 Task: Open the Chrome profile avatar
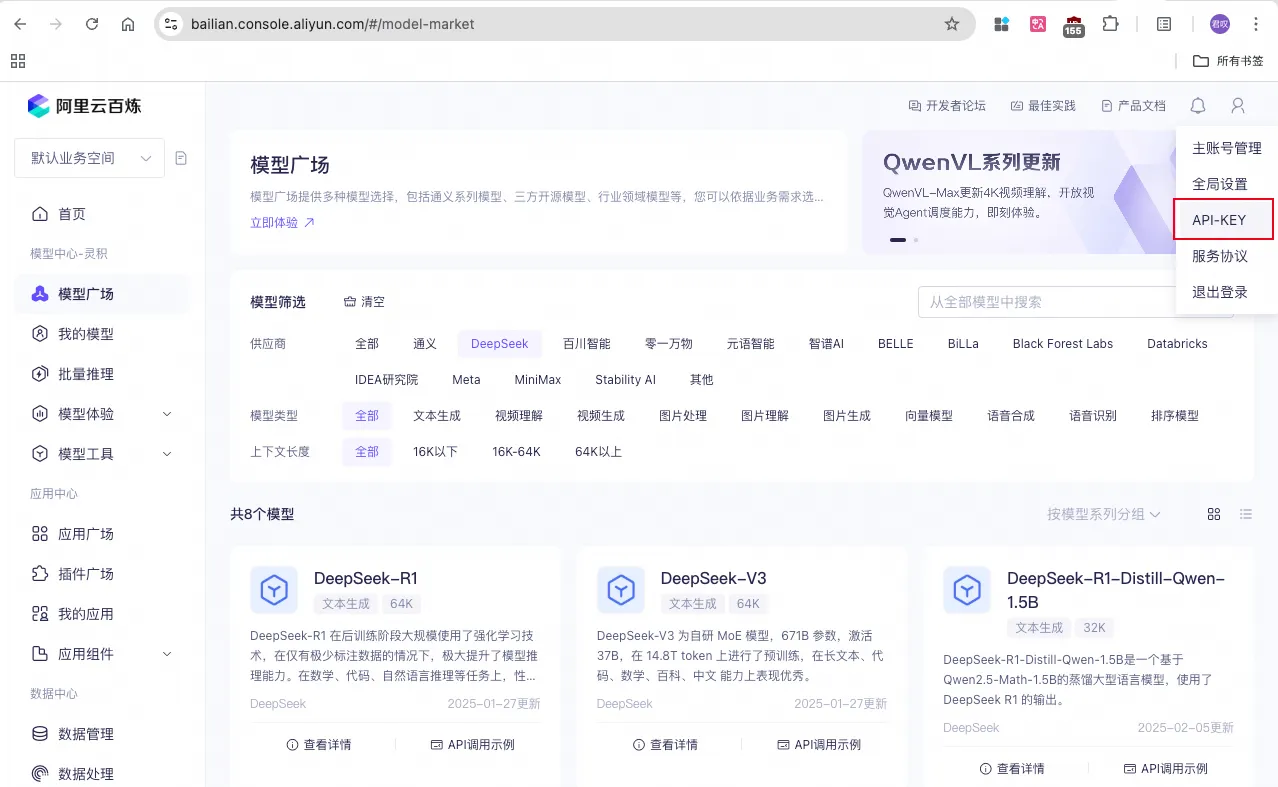tap(1220, 24)
